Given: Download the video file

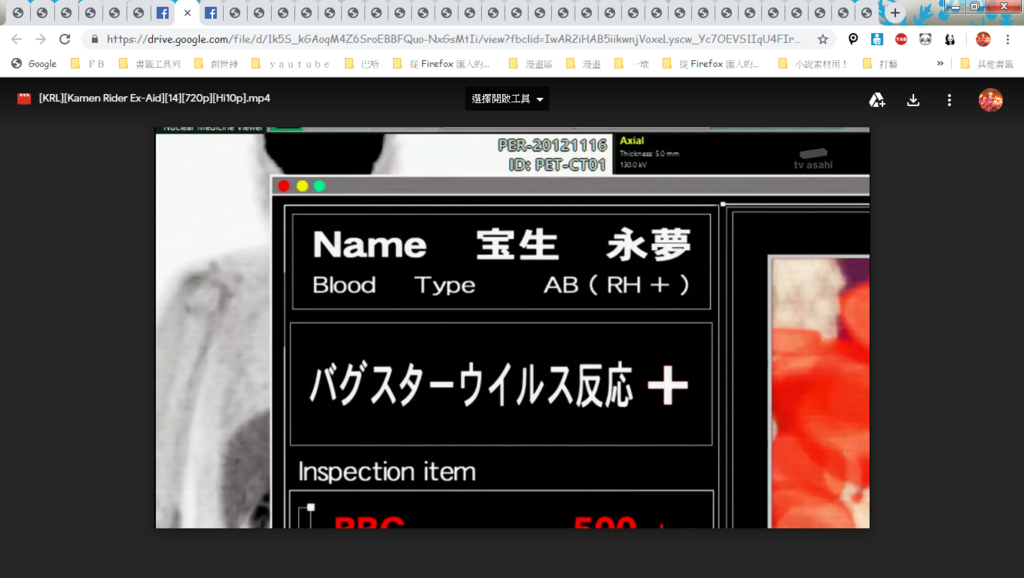Looking at the screenshot, I should (x=913, y=100).
